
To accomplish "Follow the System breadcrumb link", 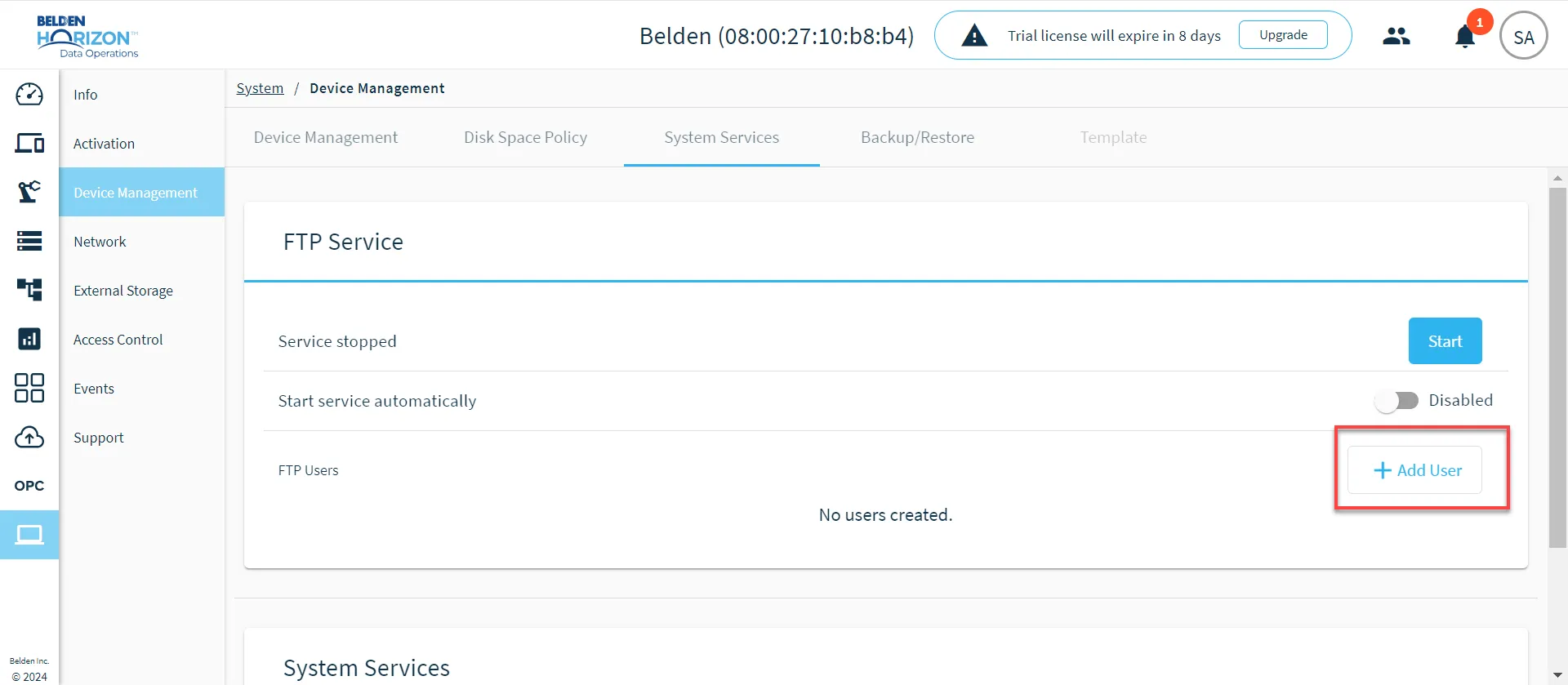I will coord(260,88).
